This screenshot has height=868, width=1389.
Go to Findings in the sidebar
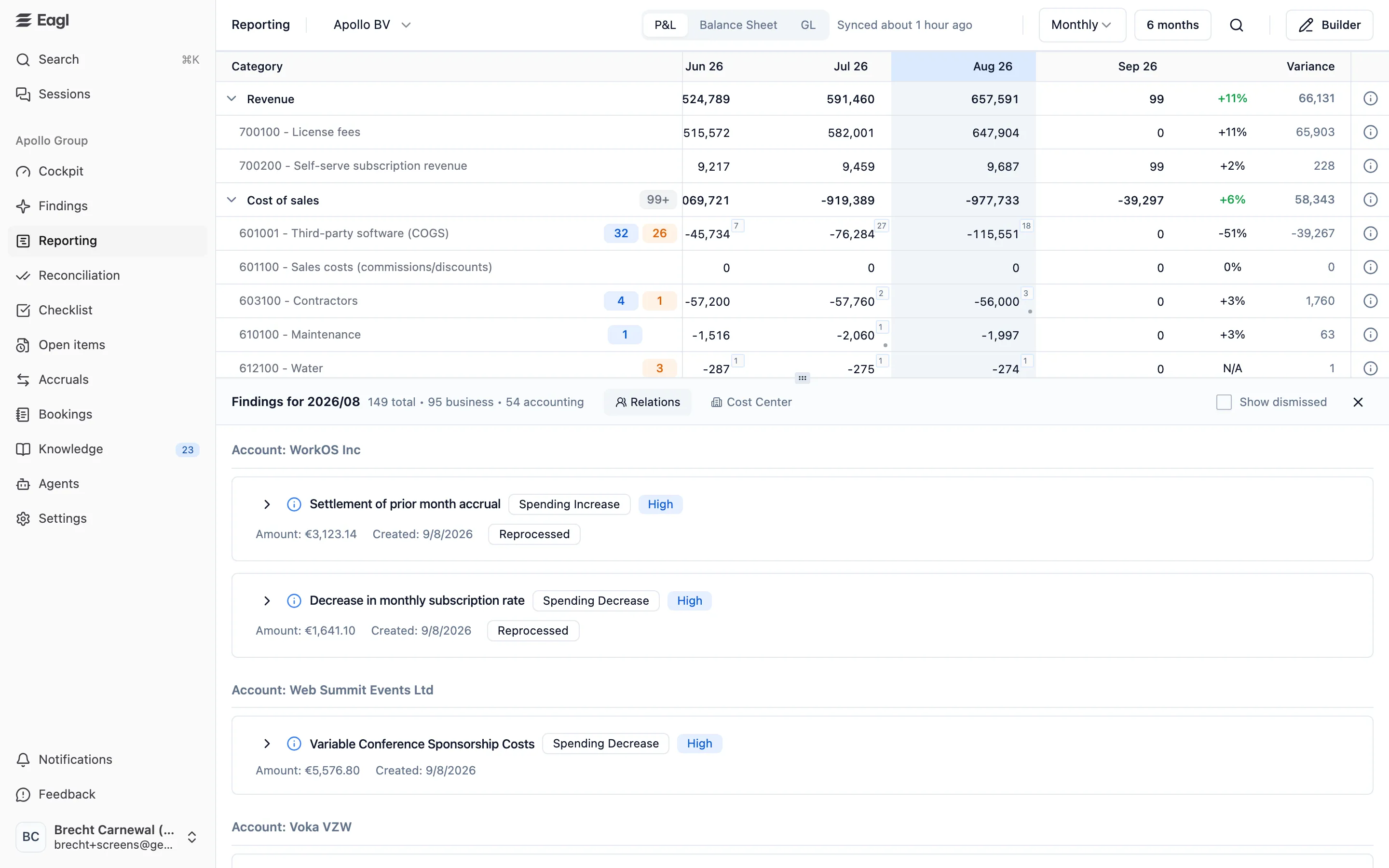pos(108,206)
